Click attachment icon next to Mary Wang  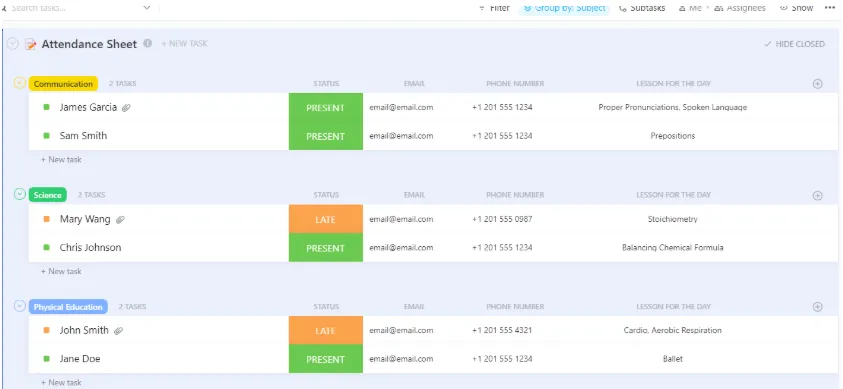[x=120, y=220]
